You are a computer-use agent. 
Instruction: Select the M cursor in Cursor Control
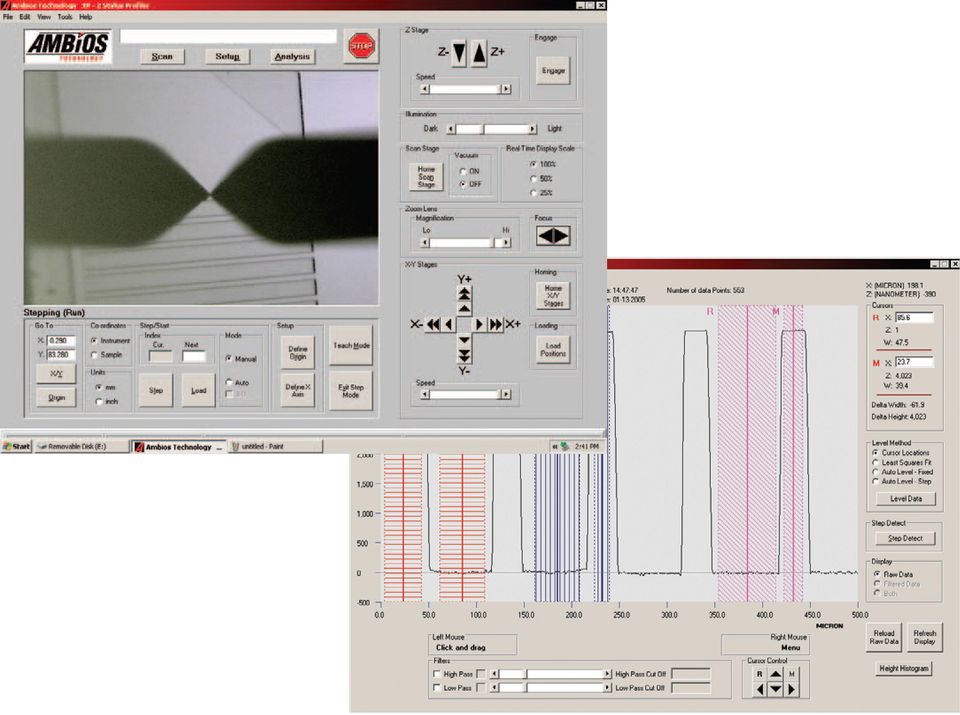[x=791, y=674]
